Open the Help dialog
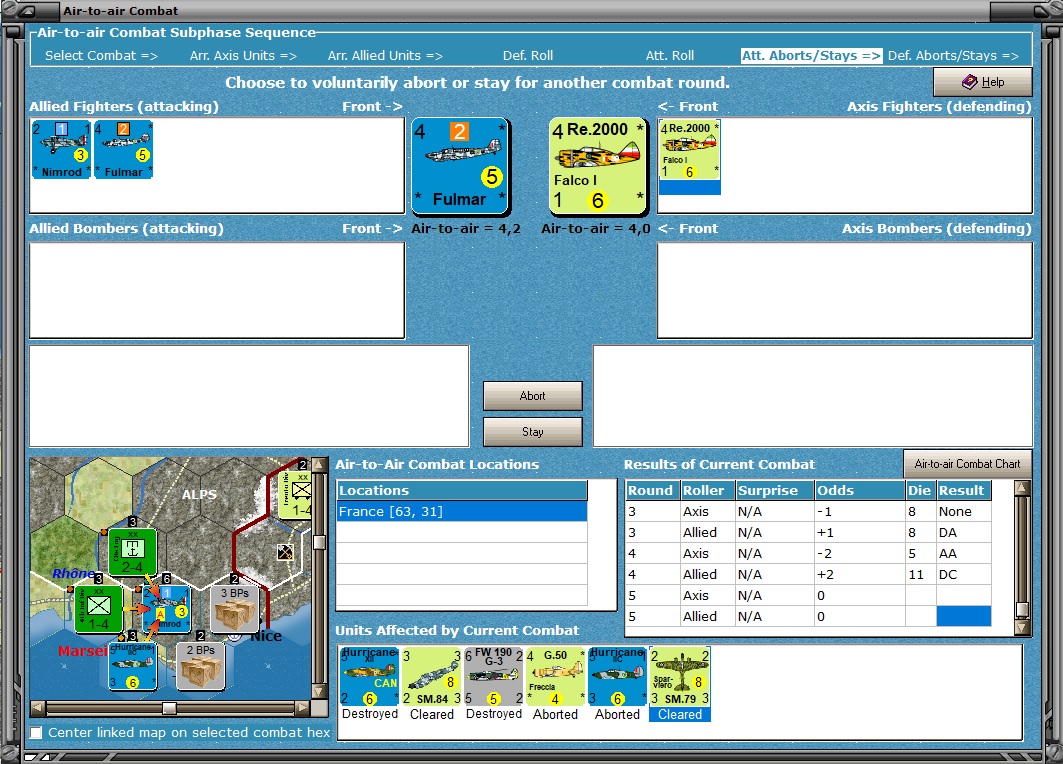This screenshot has height=764, width=1063. (x=983, y=82)
